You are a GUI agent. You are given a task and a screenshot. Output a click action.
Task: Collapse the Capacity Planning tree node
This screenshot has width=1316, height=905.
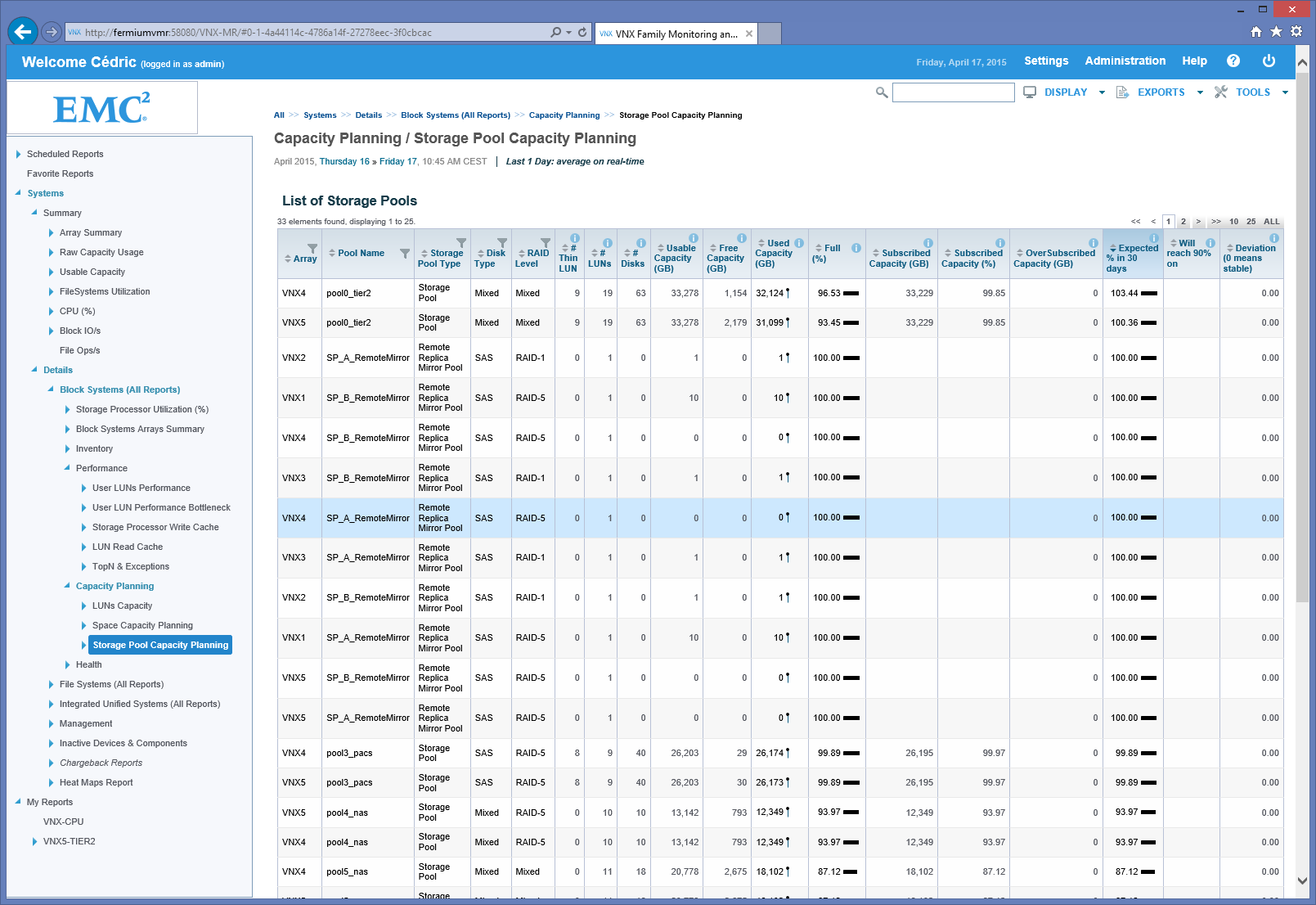pyautogui.click(x=67, y=586)
